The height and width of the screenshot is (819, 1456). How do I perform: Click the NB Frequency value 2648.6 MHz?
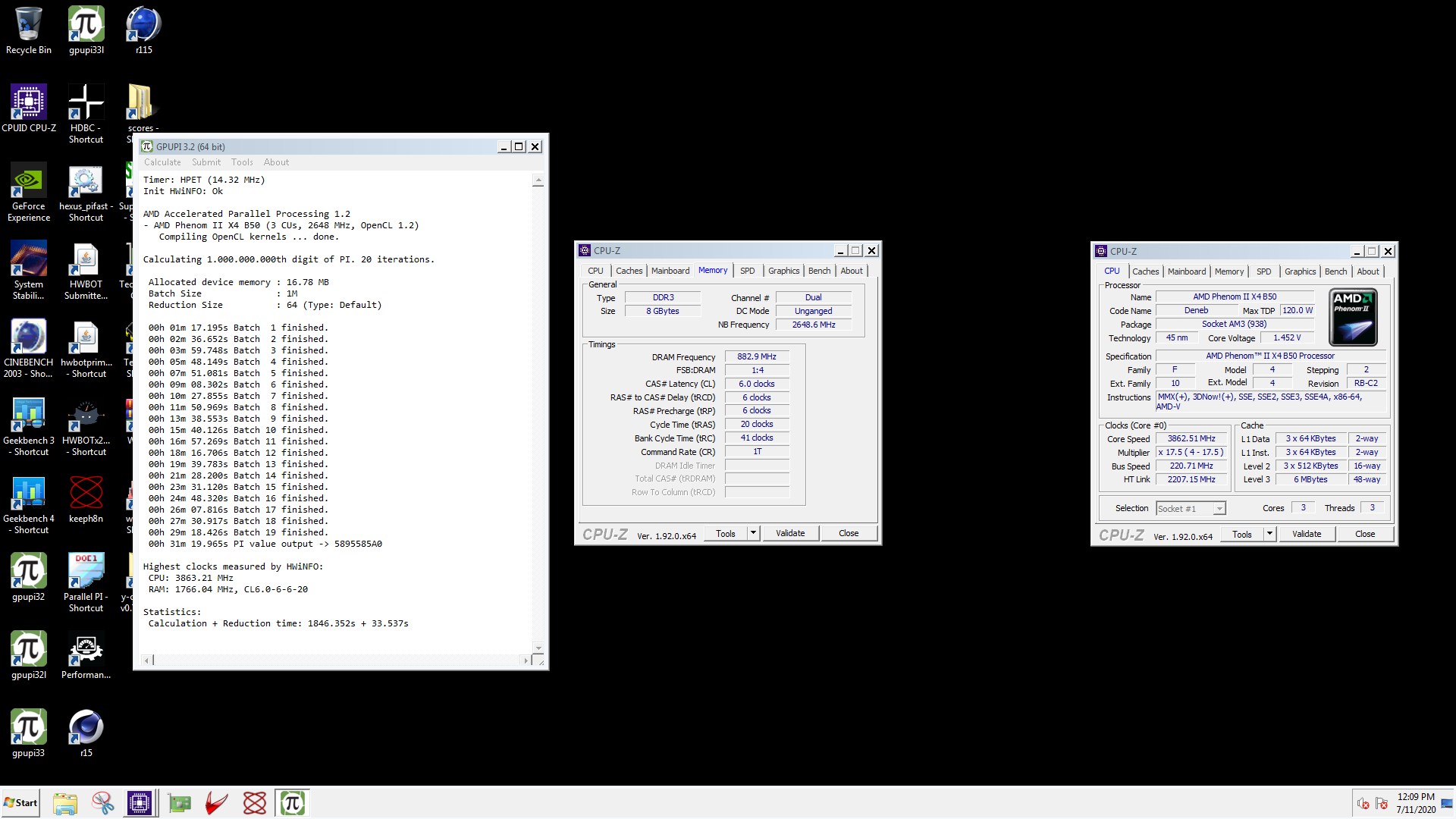click(814, 325)
